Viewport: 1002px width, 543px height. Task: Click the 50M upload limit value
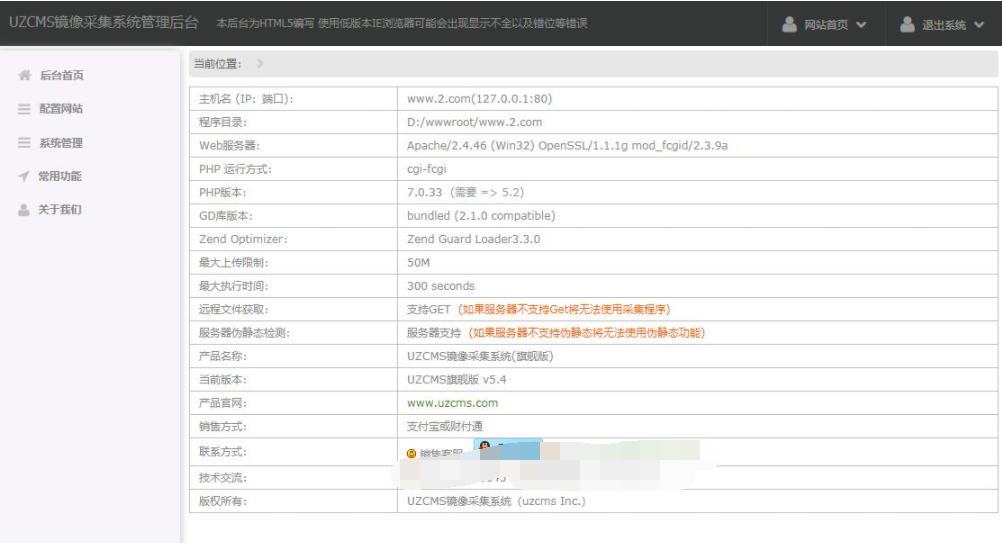(419, 263)
